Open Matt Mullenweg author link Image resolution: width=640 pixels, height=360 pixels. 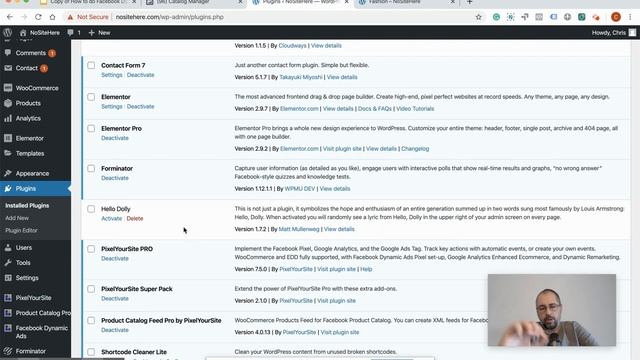299,229
